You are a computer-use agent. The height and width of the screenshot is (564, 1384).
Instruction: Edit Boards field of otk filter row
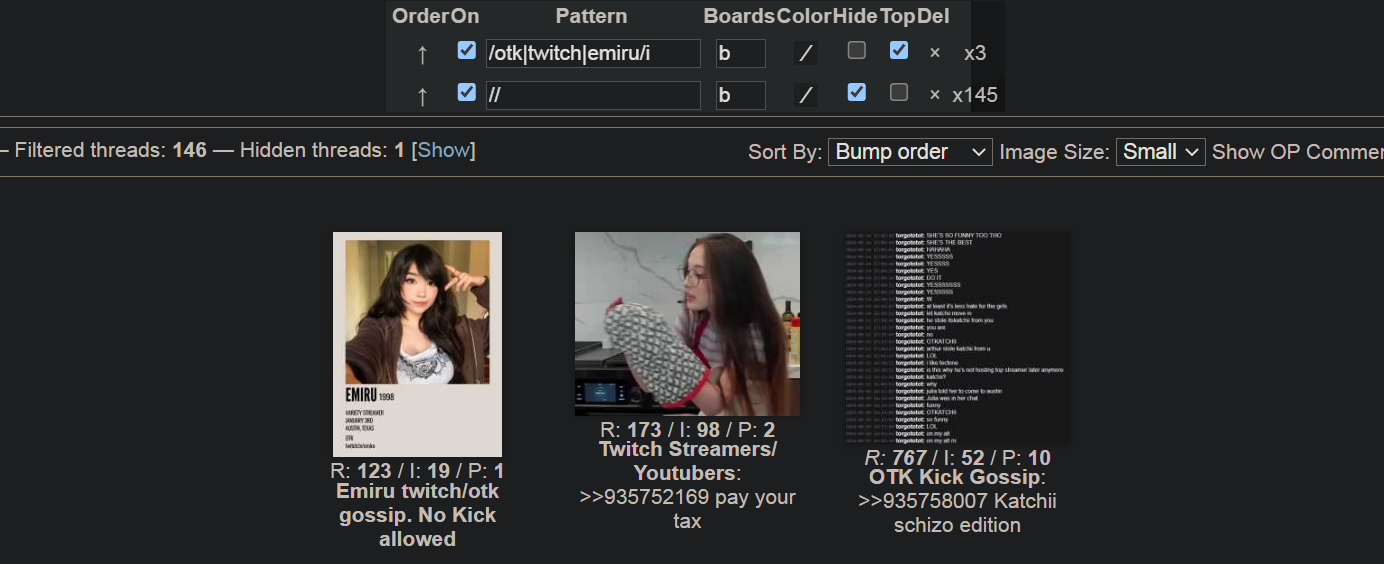pyautogui.click(x=741, y=53)
